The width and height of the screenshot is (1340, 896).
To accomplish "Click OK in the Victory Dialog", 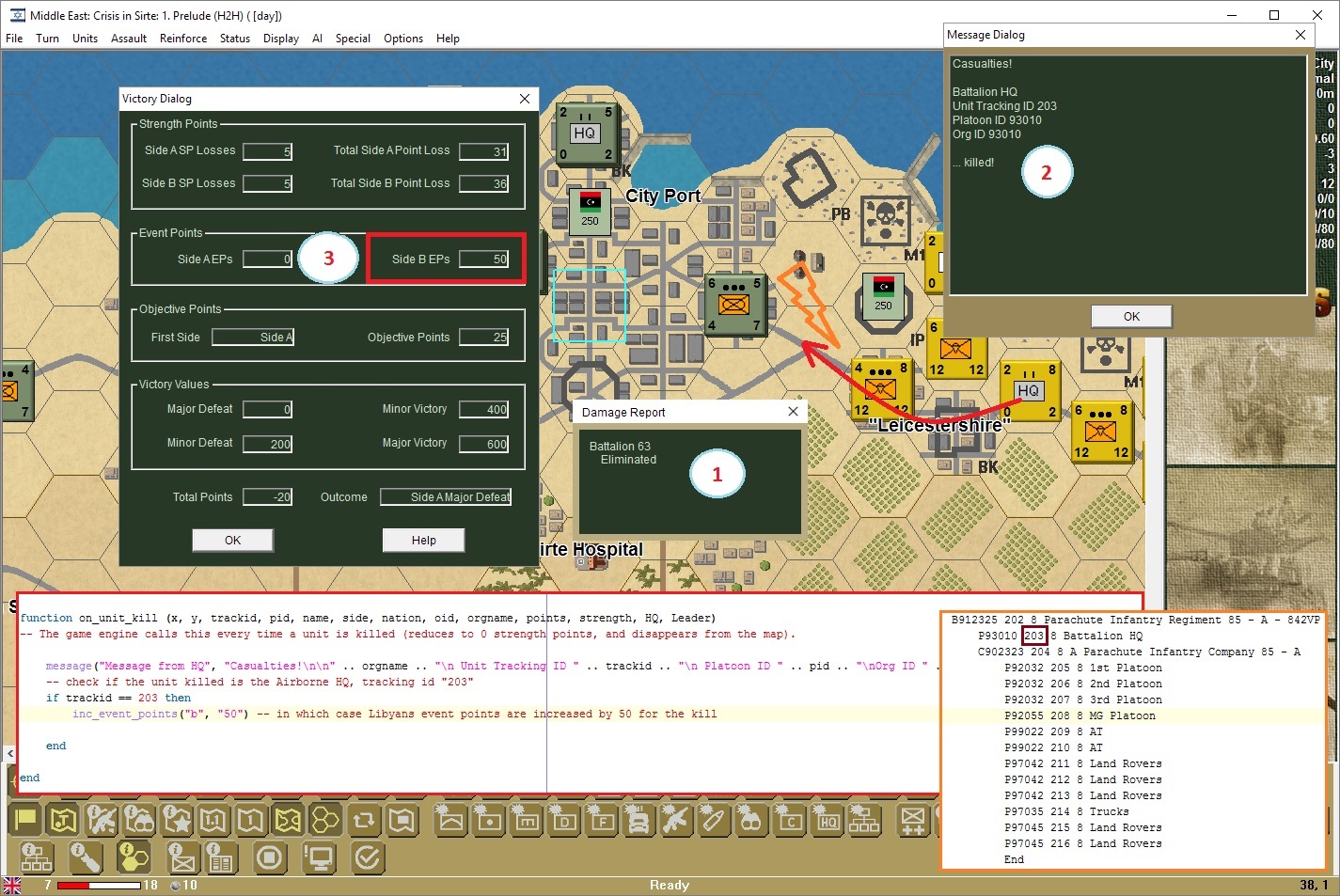I will pyautogui.click(x=233, y=541).
